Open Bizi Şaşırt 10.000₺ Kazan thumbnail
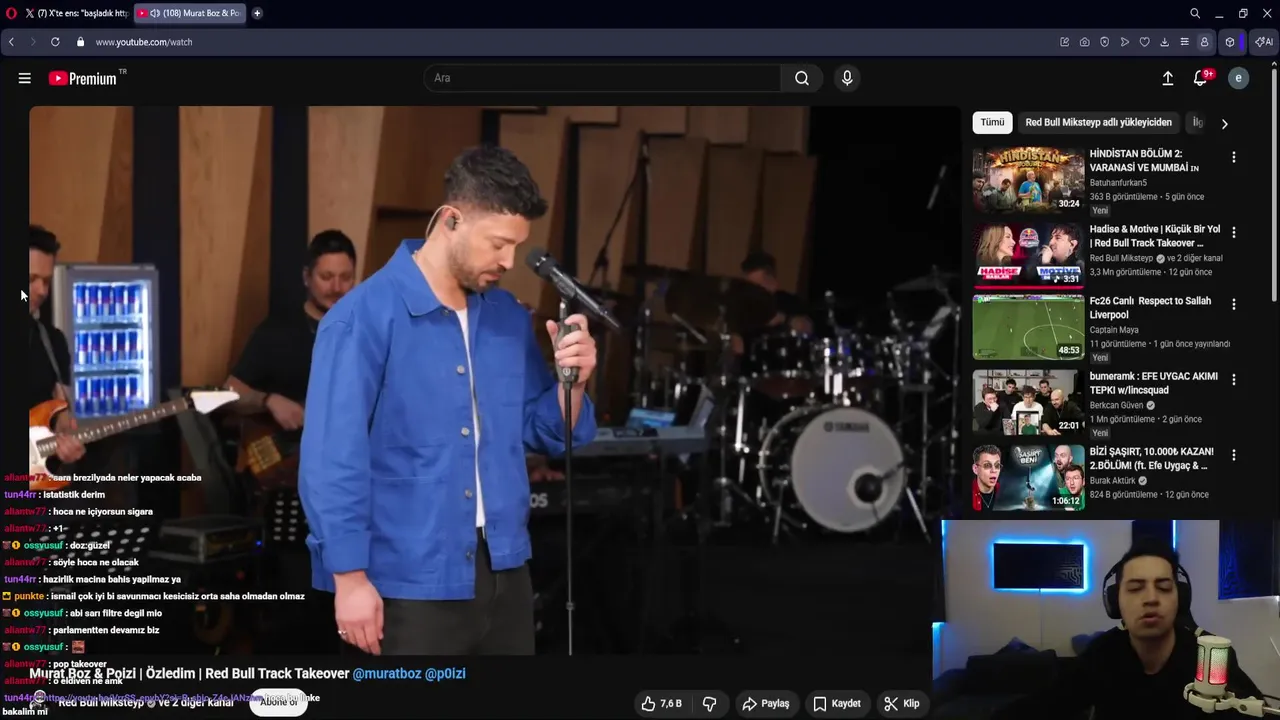Viewport: 1280px width, 720px height. 1028,477
